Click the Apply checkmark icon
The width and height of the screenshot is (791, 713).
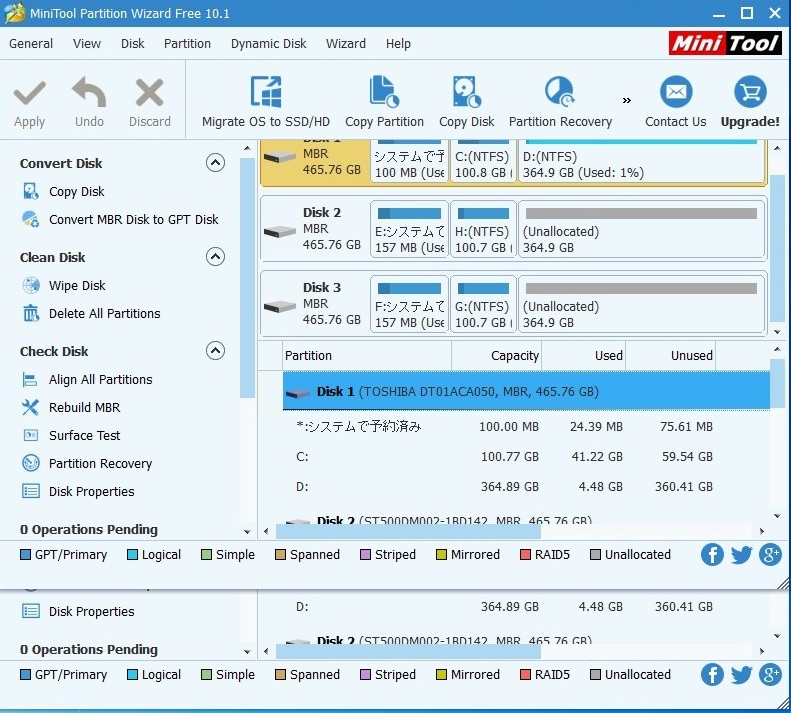(x=30, y=93)
